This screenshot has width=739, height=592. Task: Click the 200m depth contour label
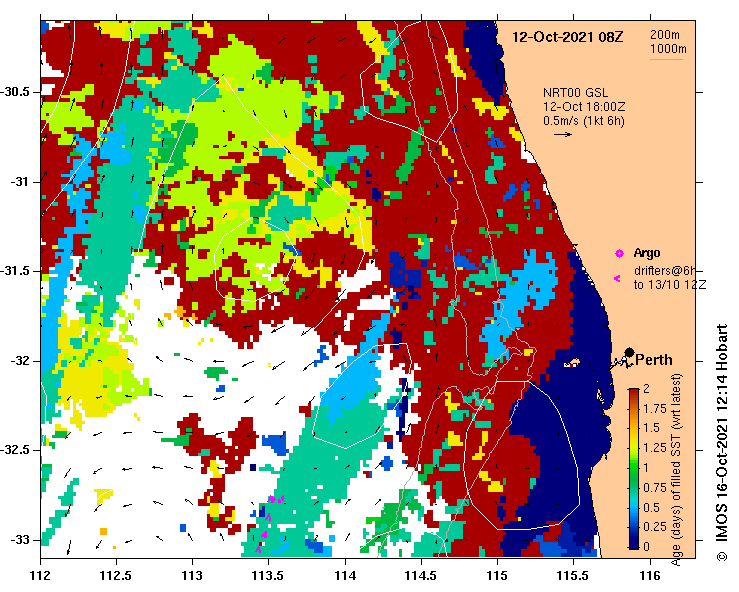coord(665,34)
